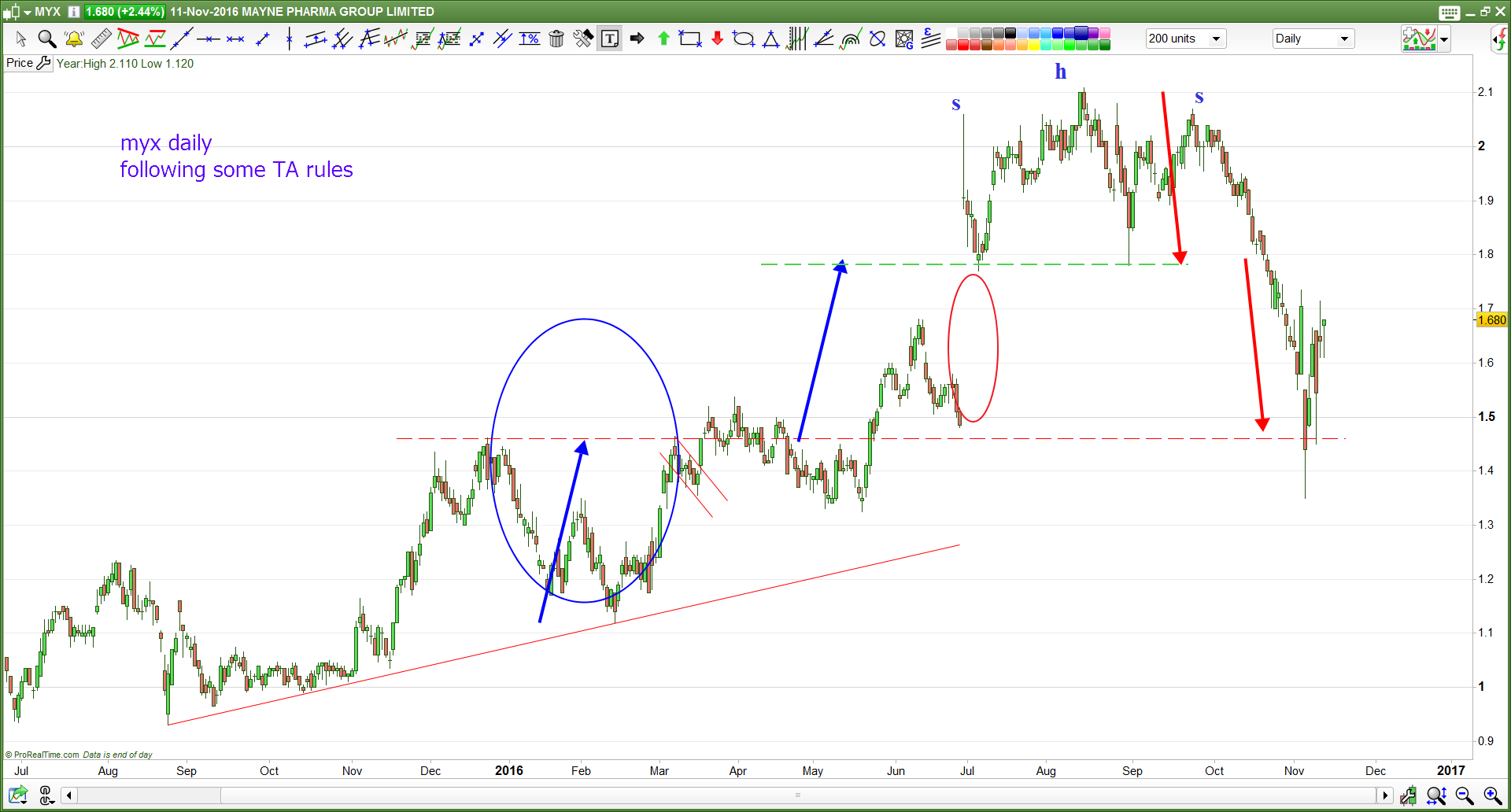Image resolution: width=1511 pixels, height=812 pixels.
Task: Insert a black right arrow
Action: (637, 39)
